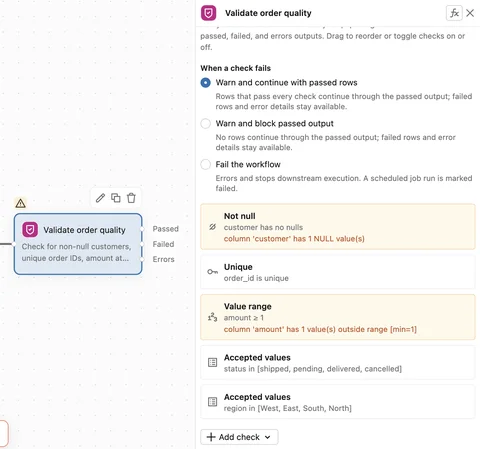This screenshot has height=449, width=480.
Task: Click the 'amount ≥ 1' text
Action: click(244, 318)
